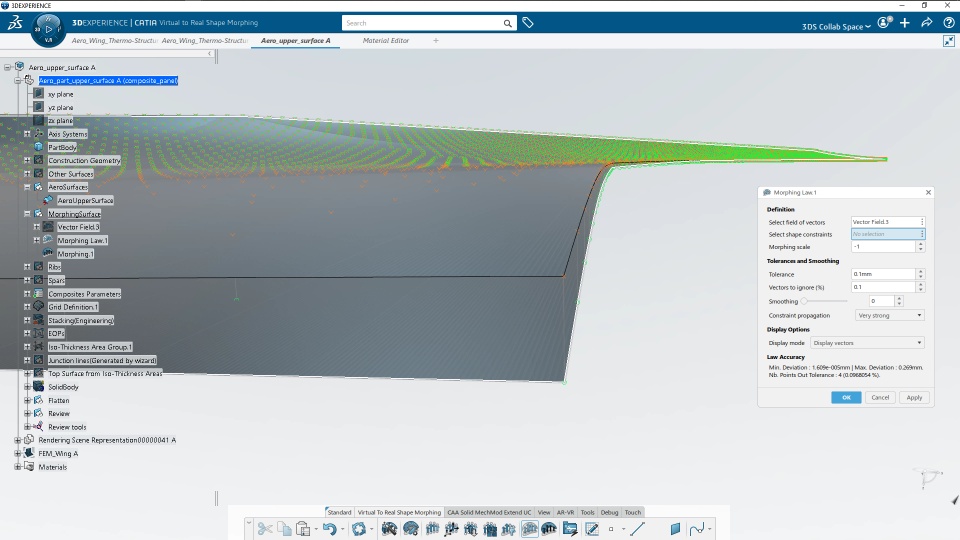Viewport: 960px width, 540px height.
Task: Close the Morphing Law.1 dialog
Action: coord(928,192)
